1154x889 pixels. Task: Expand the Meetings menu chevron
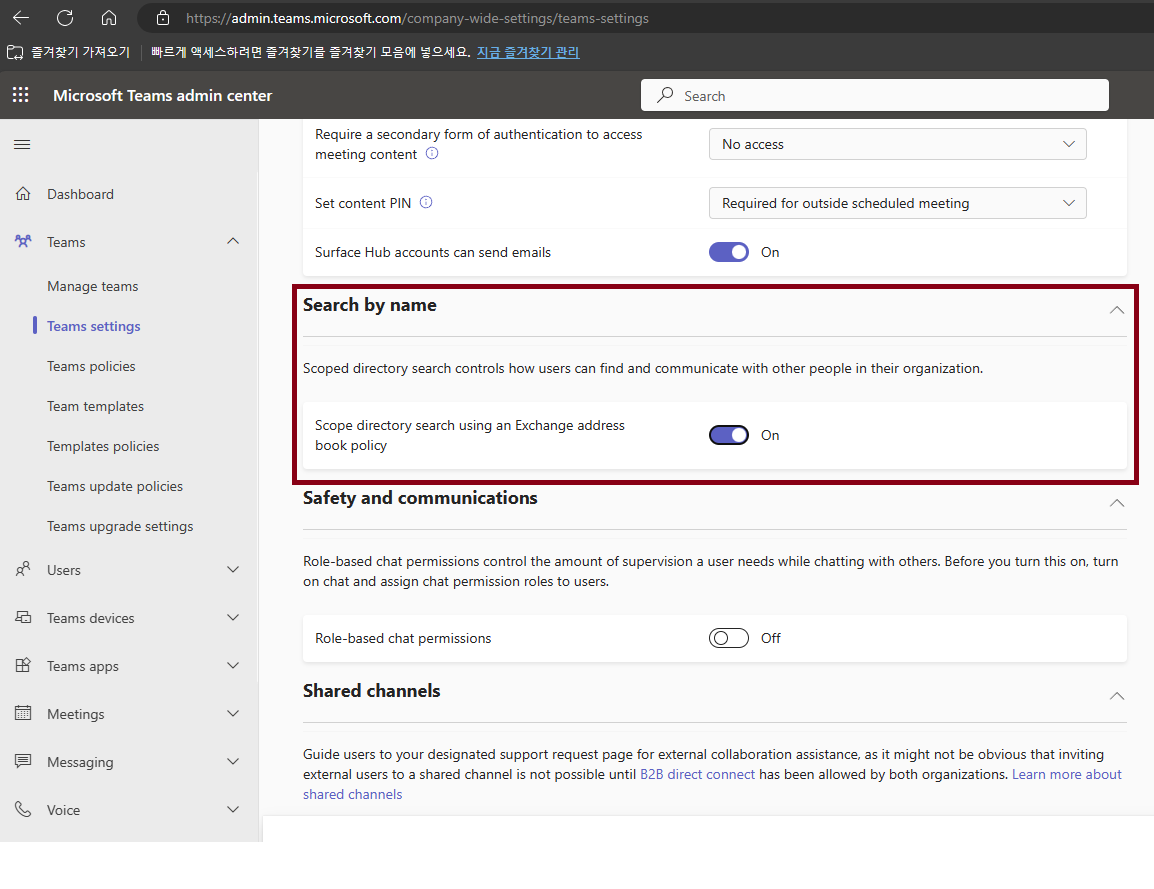coord(233,713)
